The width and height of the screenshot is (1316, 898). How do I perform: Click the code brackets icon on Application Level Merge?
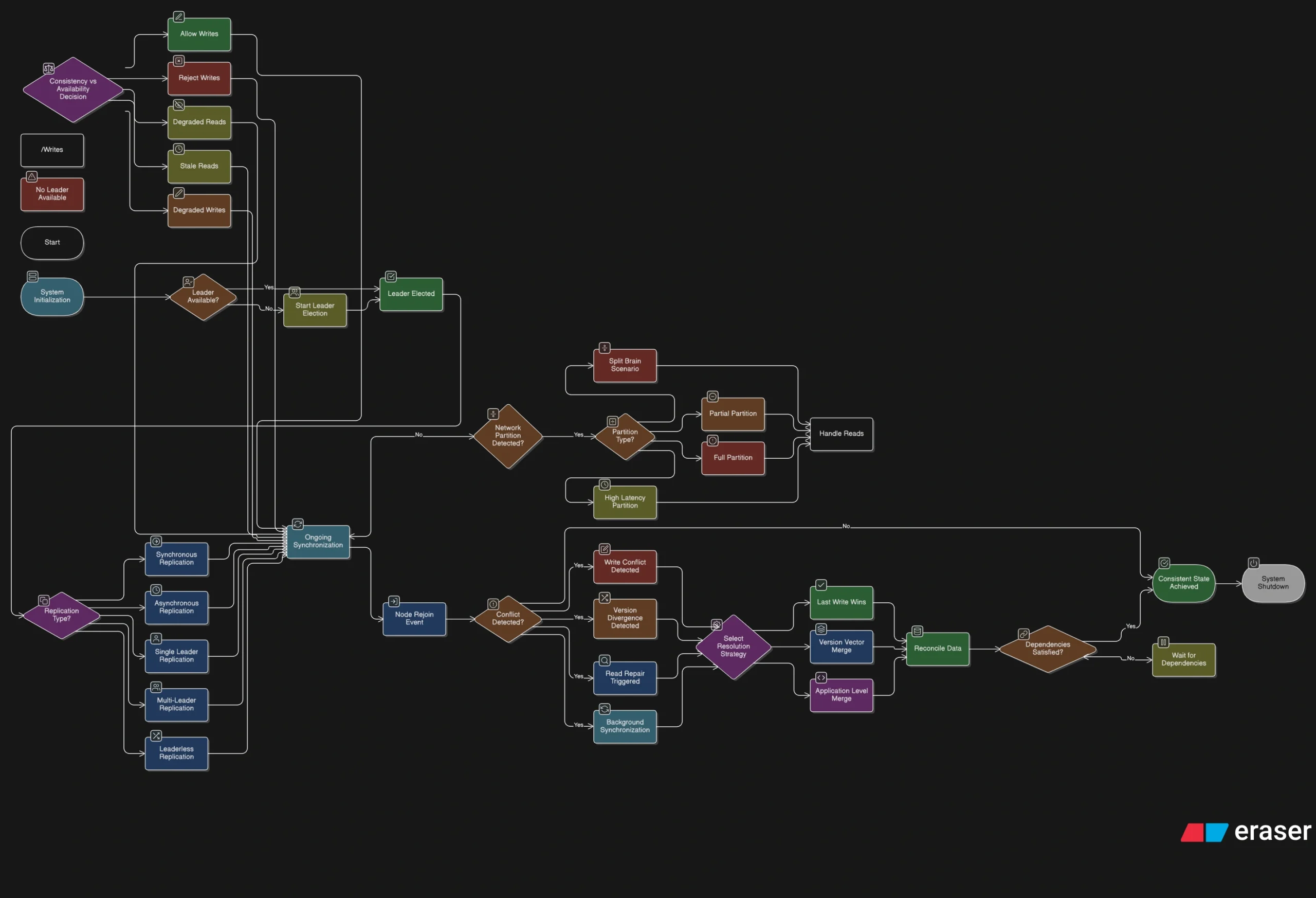click(822, 677)
